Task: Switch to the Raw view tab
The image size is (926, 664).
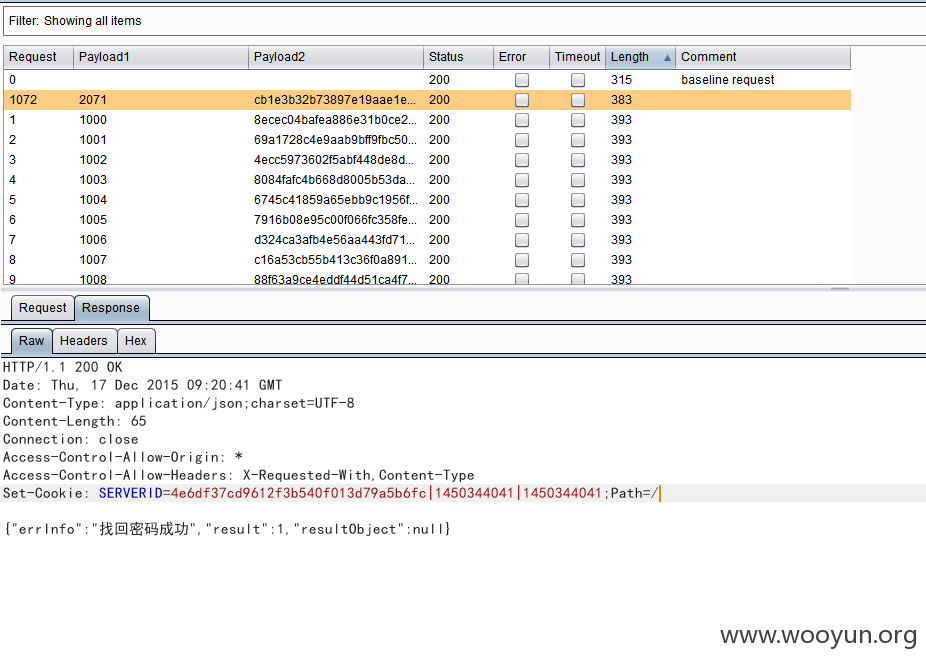Action: [x=31, y=341]
